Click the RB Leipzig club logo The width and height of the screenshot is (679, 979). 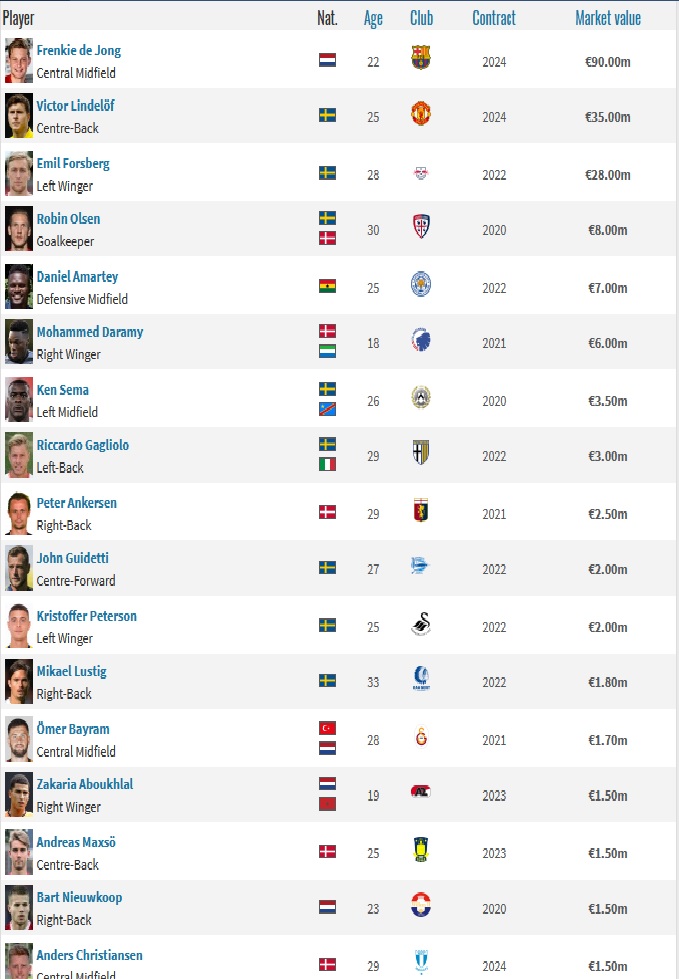421,173
